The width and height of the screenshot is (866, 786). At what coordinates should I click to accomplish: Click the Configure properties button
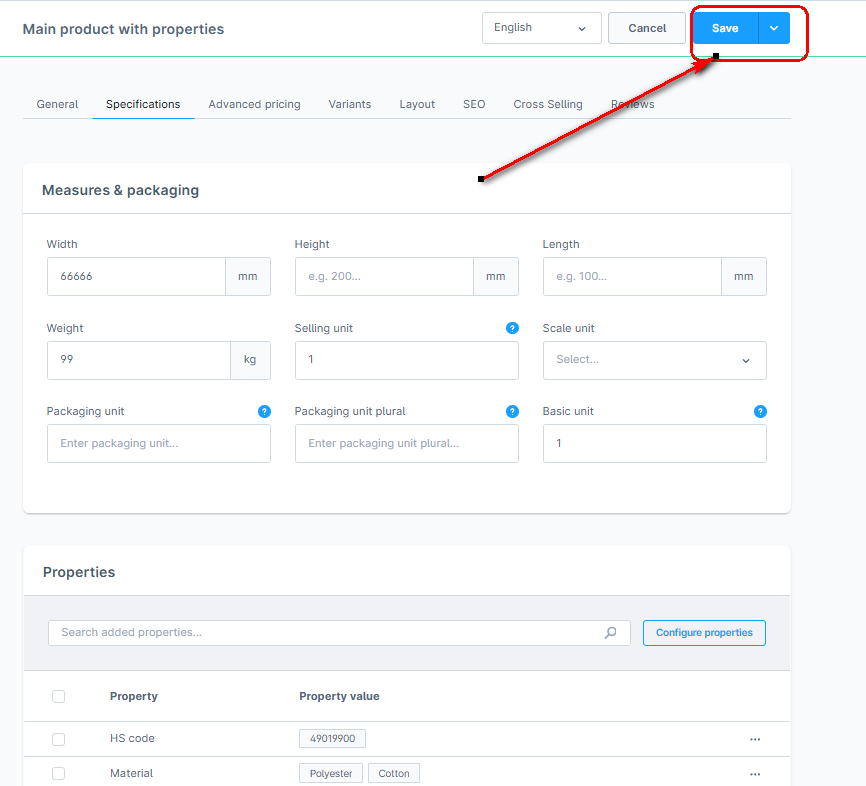704,633
